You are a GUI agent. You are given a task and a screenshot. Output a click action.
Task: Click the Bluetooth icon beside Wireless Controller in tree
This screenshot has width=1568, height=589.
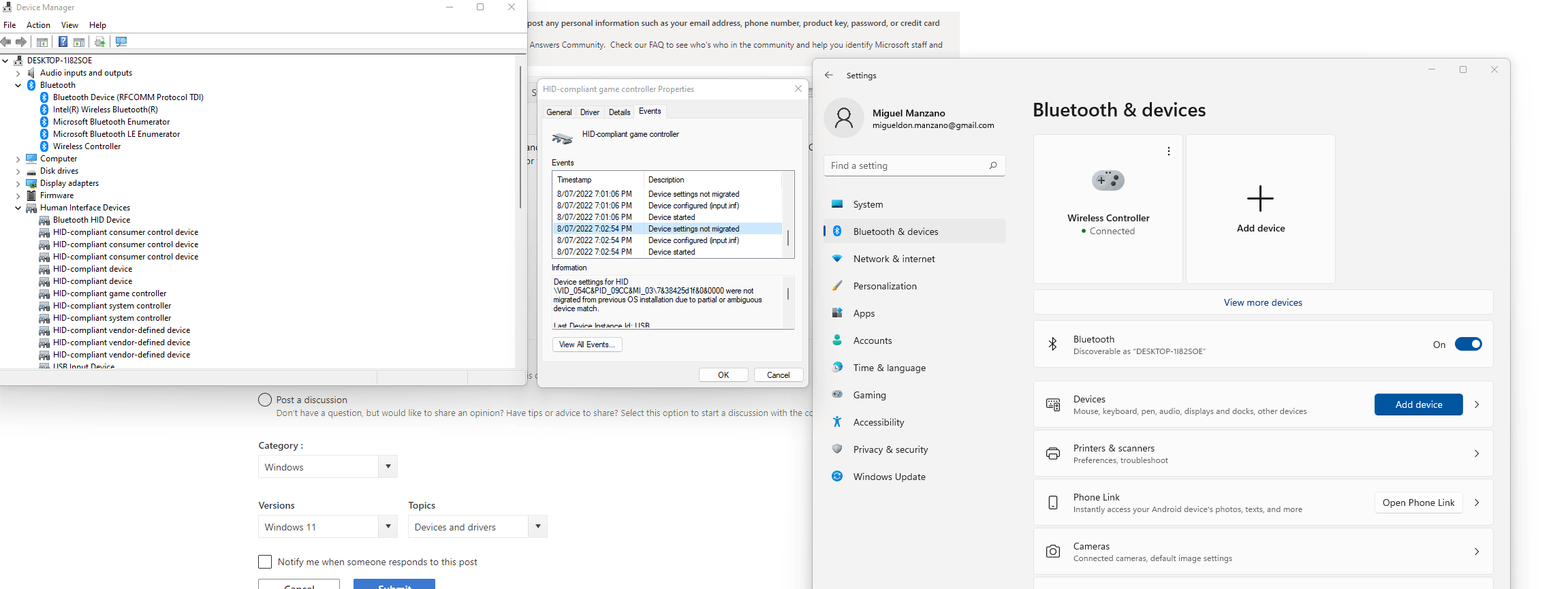coord(44,146)
